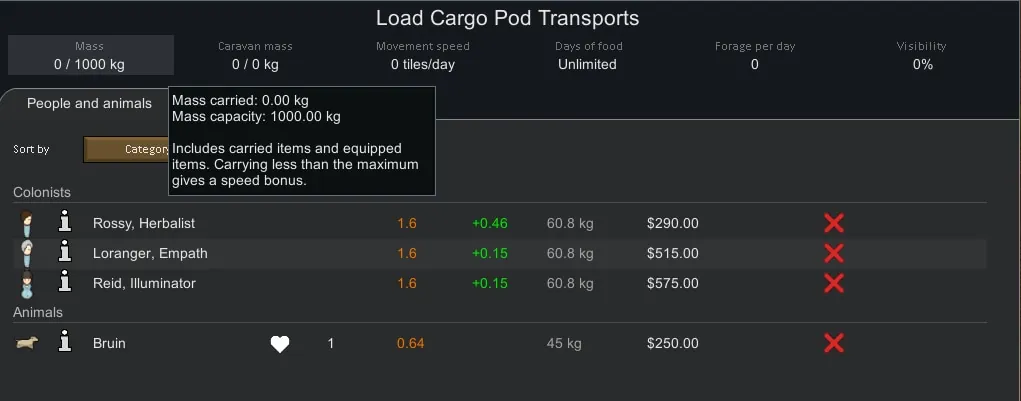1021x401 pixels.
Task: Click the bonded heart icon for Bruin
Action: (280, 344)
